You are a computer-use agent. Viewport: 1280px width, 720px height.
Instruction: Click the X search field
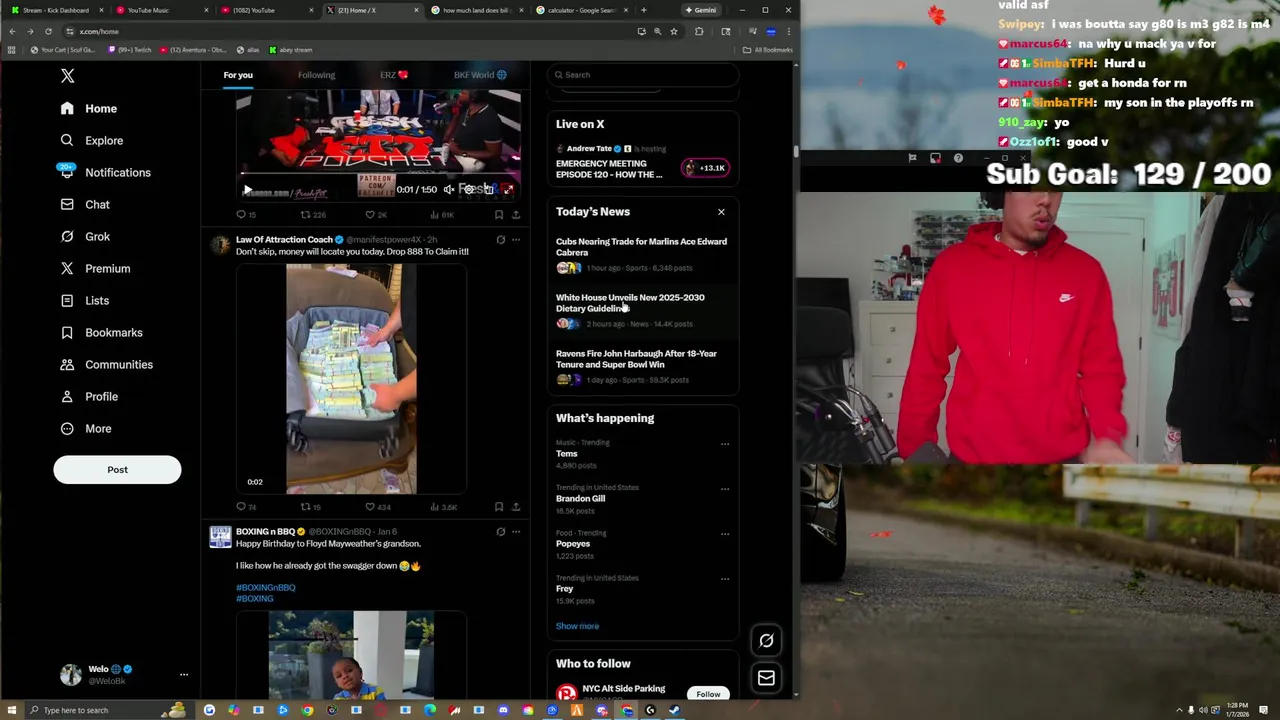[643, 75]
